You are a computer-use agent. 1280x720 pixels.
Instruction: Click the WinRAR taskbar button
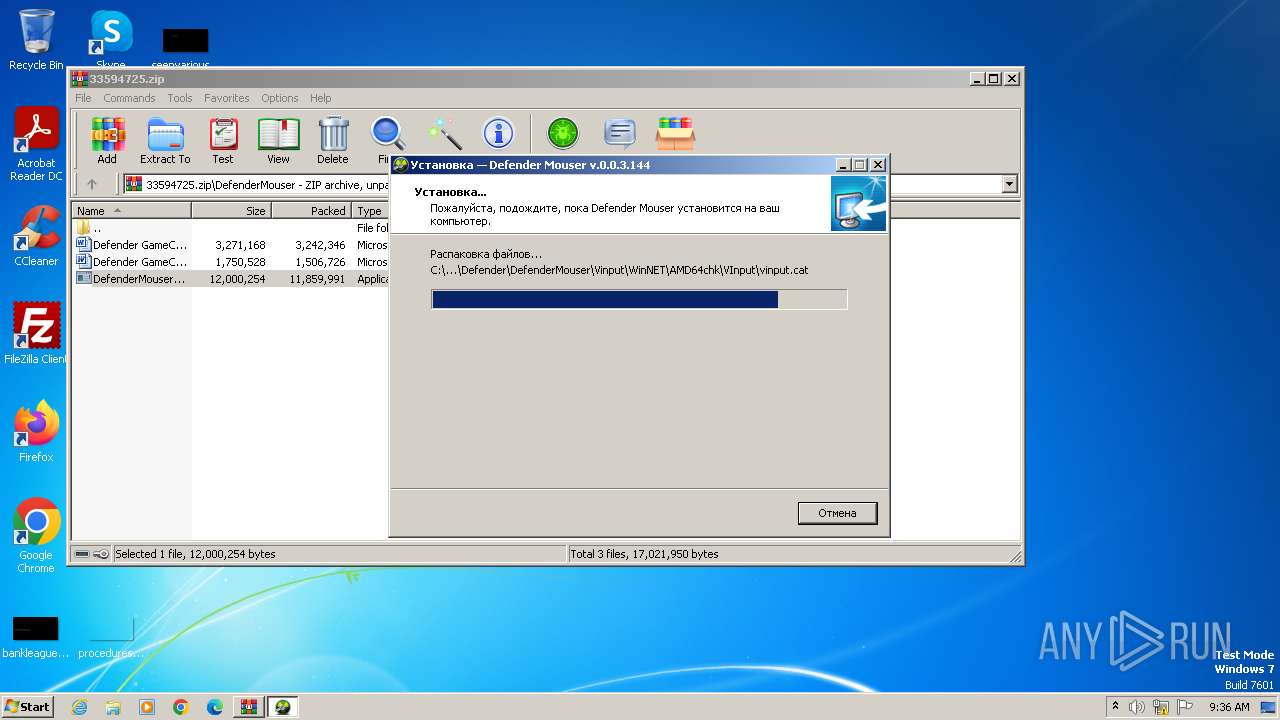tap(249, 707)
